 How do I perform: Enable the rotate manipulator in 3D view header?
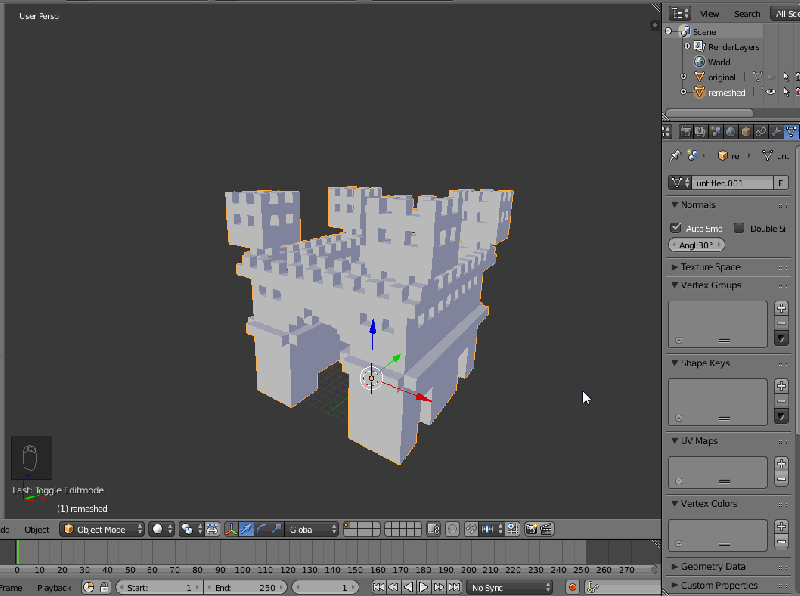tap(261, 530)
